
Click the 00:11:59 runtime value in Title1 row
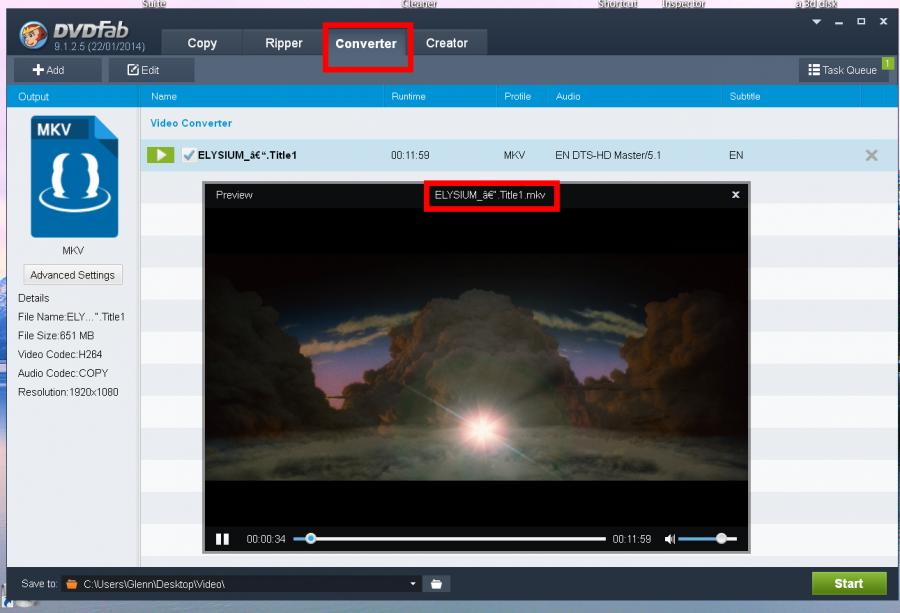pos(410,155)
